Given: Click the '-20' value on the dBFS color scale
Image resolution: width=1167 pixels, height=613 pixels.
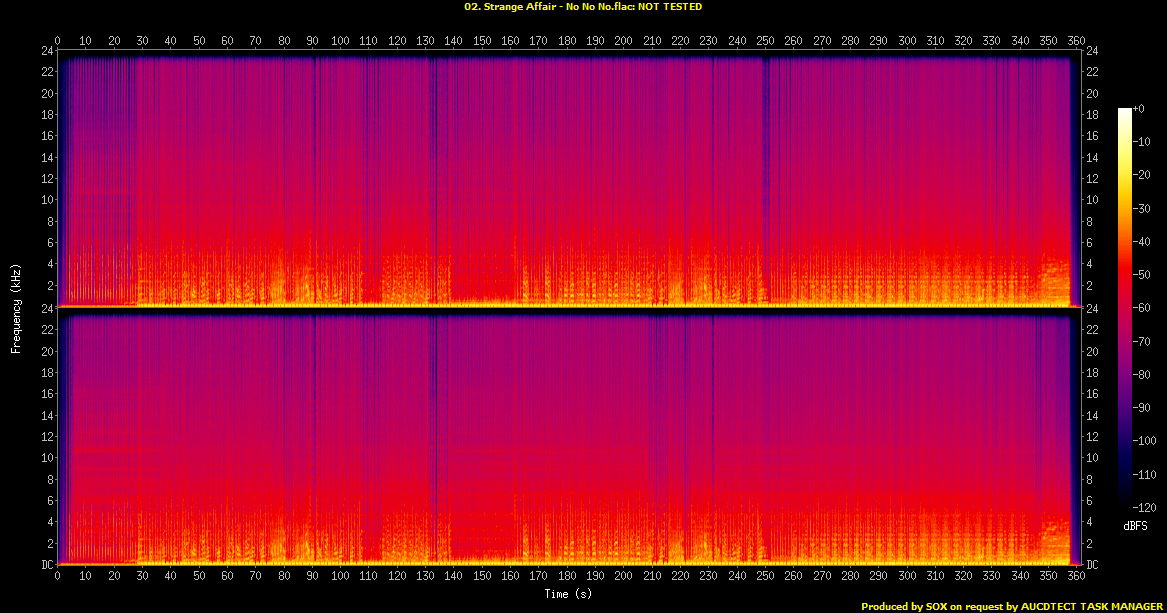Looking at the screenshot, I should (x=1142, y=175).
